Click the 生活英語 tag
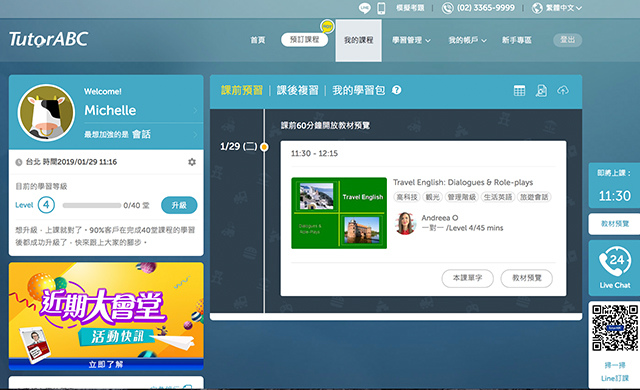 [498, 197]
